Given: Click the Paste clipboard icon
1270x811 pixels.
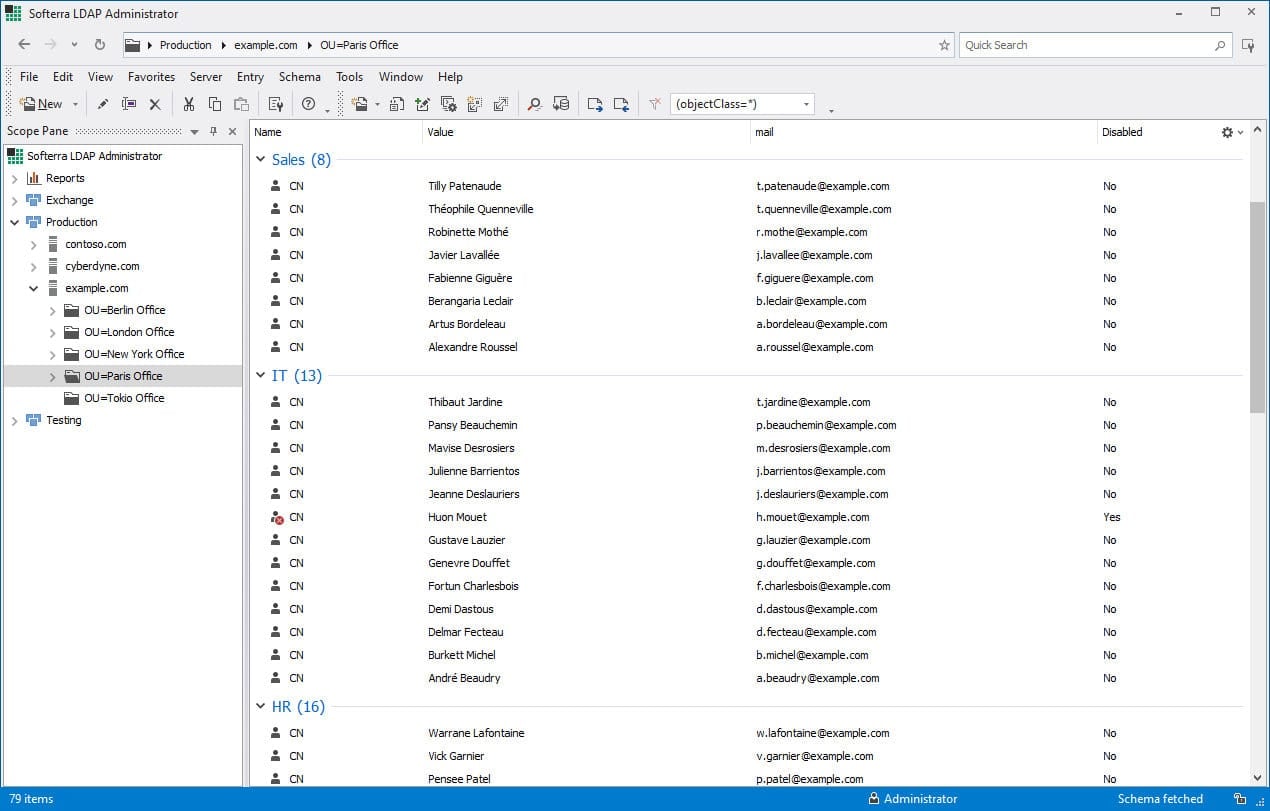Looking at the screenshot, I should coord(241,104).
